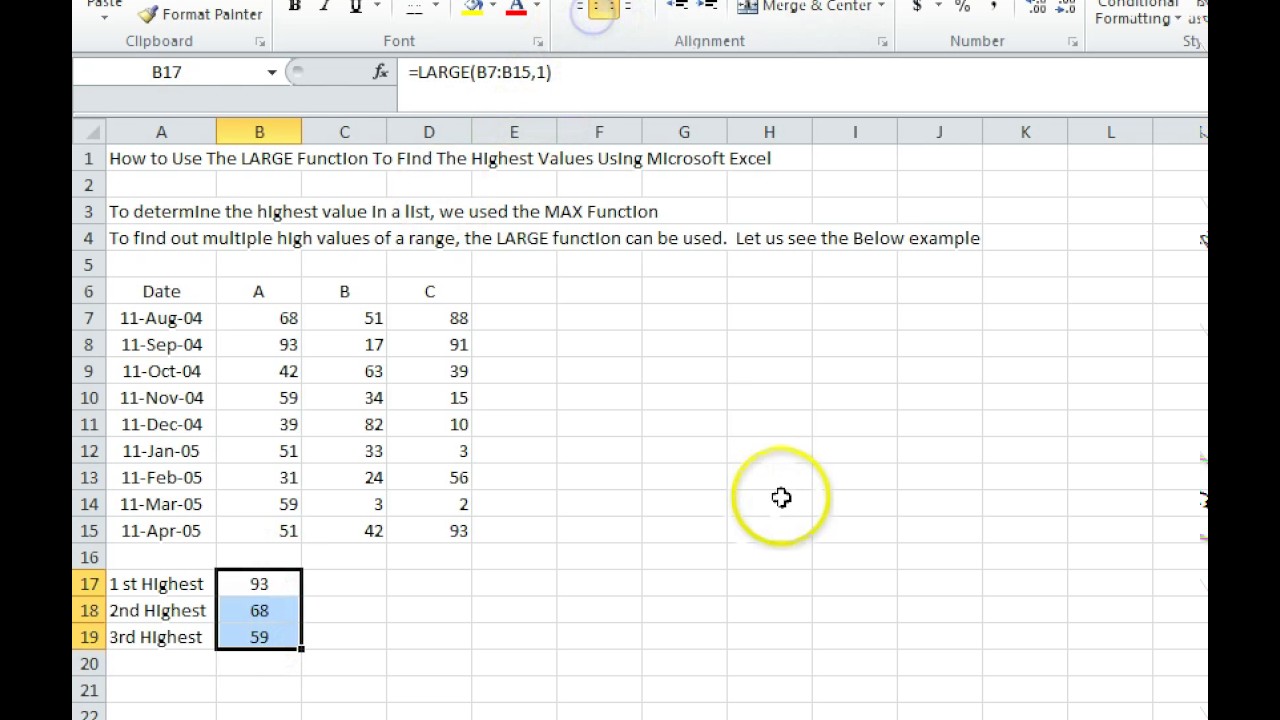This screenshot has width=1280, height=720.
Task: Select cell D14 with value 2
Action: (x=429, y=504)
